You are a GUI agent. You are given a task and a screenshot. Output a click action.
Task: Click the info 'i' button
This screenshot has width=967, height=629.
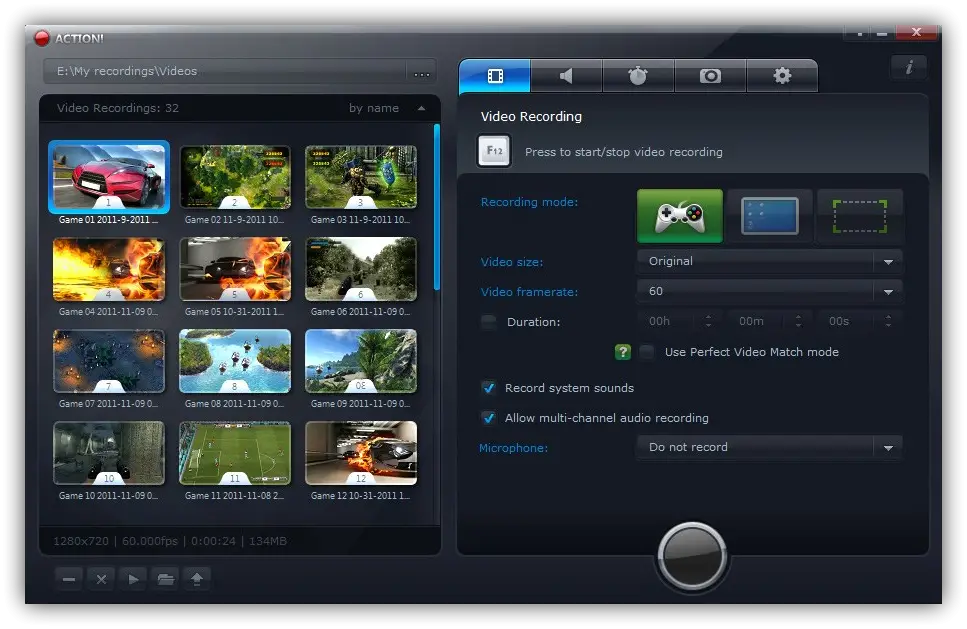[x=909, y=67]
